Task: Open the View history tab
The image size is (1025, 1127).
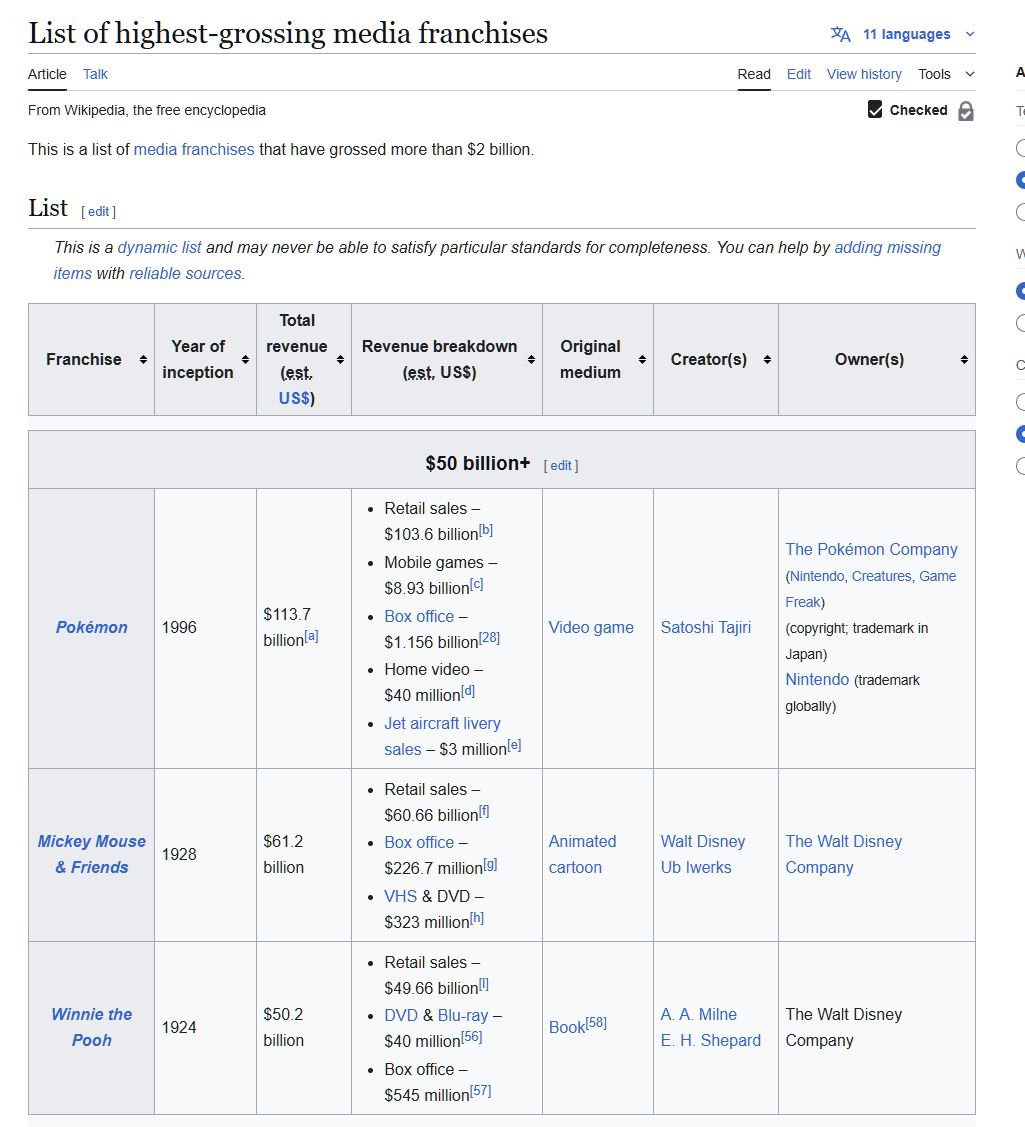Action: pos(864,74)
